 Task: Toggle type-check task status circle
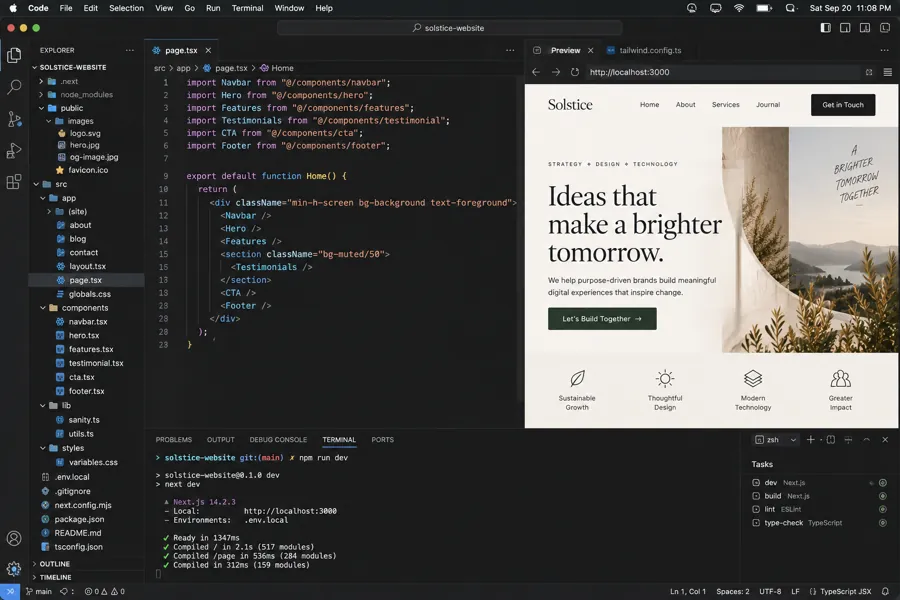[883, 523]
